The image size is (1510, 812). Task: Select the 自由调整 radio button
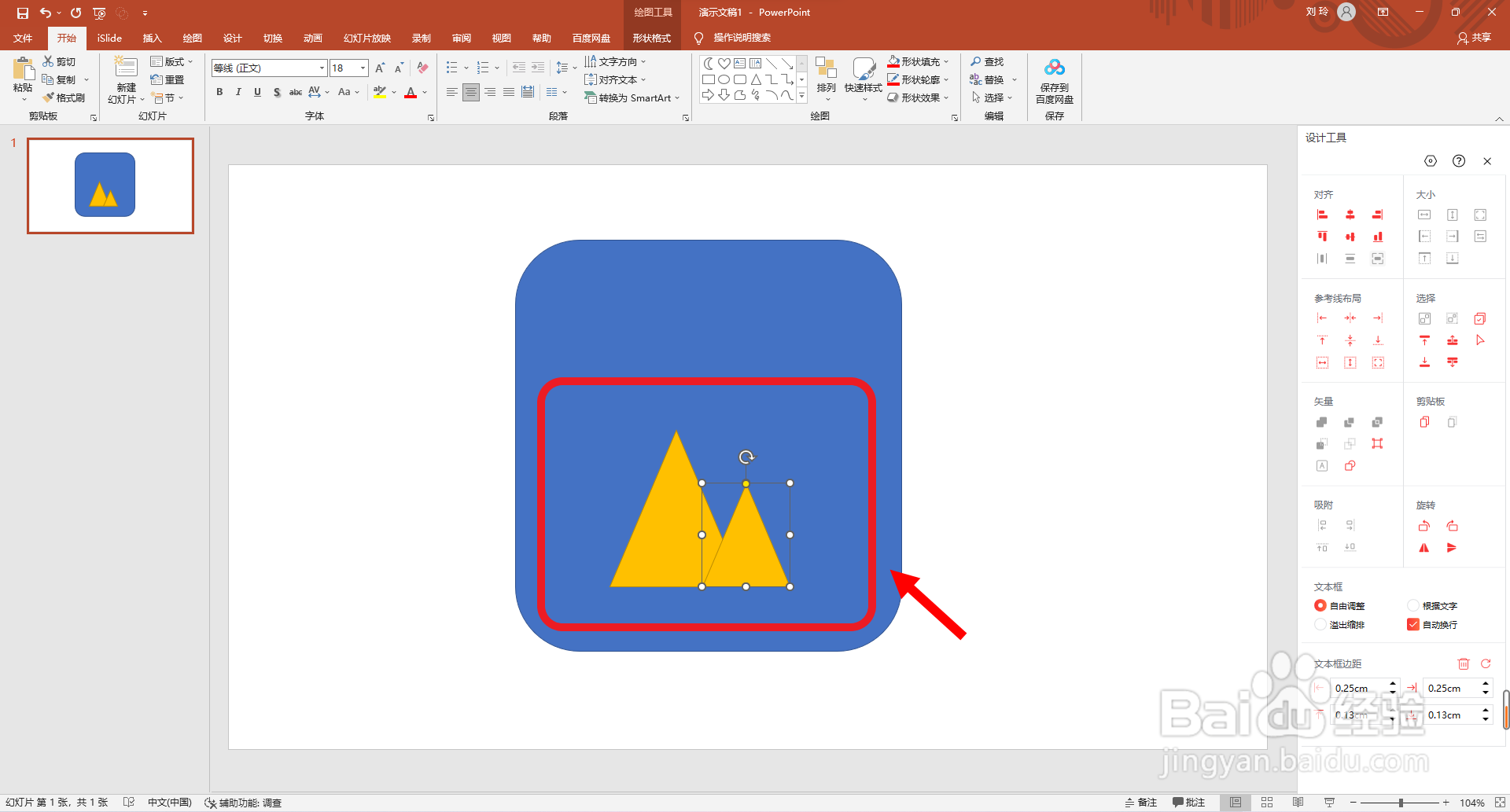click(x=1320, y=605)
